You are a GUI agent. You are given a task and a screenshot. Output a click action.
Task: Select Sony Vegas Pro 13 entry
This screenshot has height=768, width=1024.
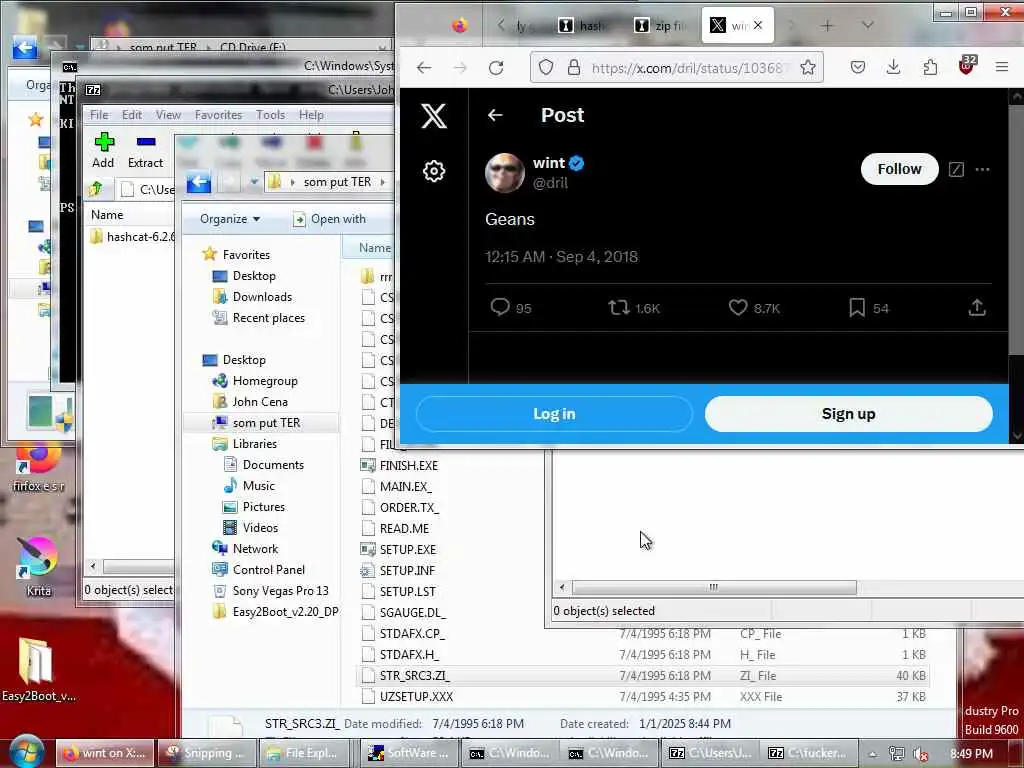pos(271,590)
